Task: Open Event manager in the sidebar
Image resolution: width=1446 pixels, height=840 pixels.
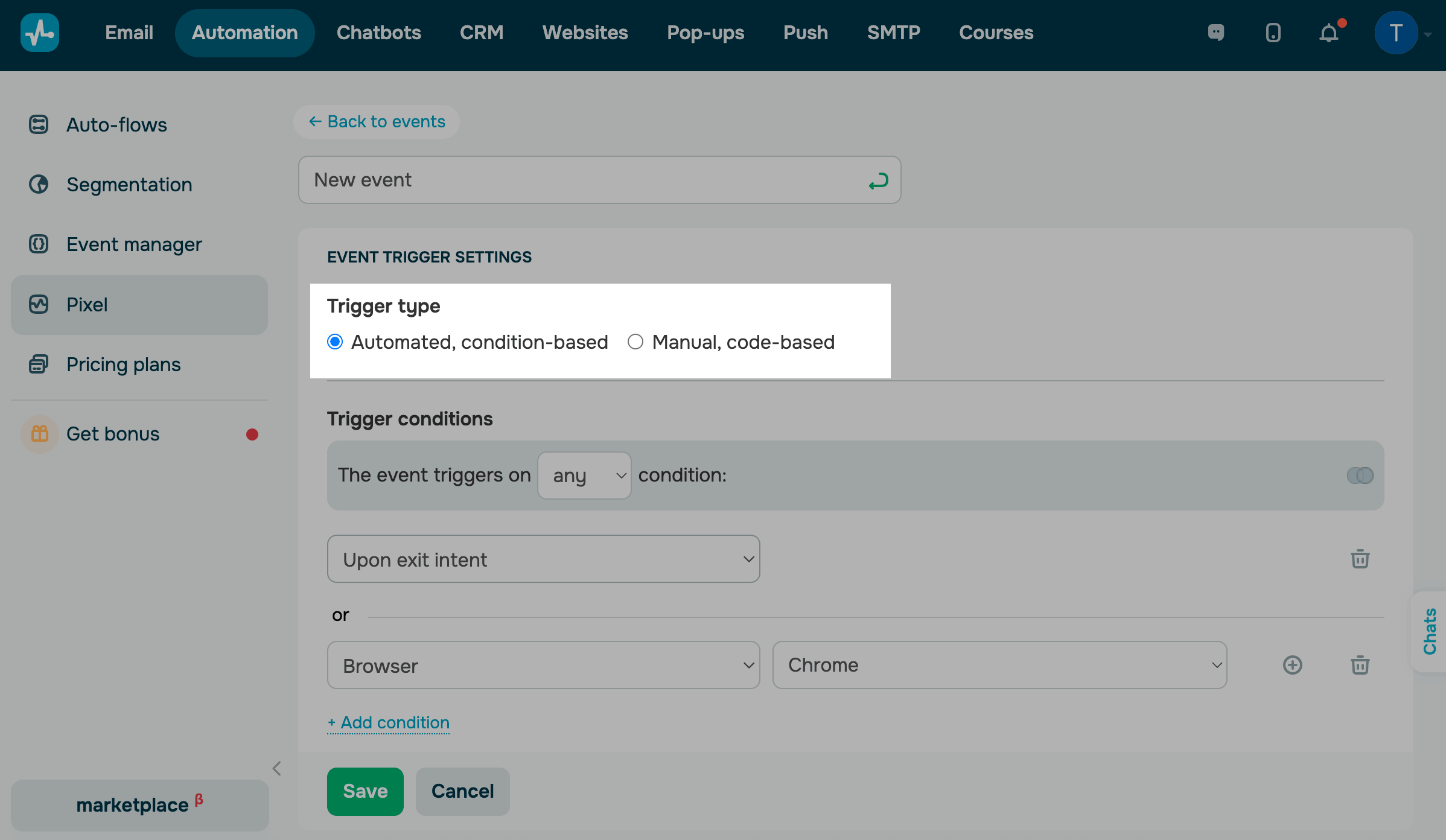Action: [x=134, y=244]
